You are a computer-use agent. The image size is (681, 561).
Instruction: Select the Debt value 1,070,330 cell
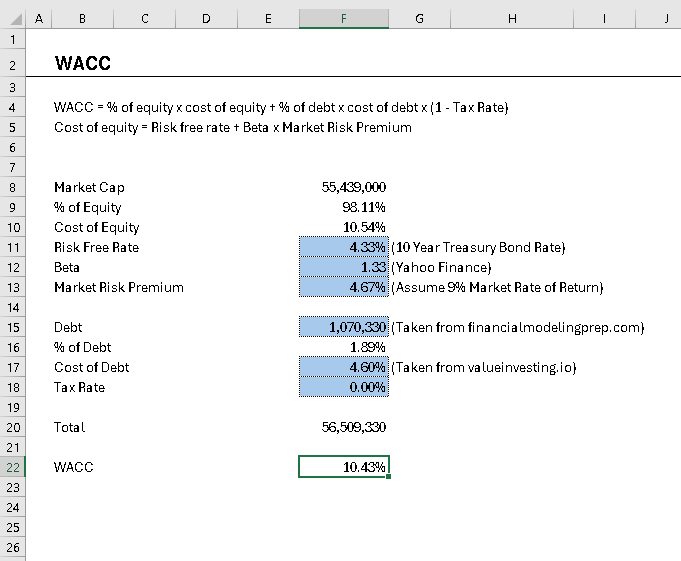(344, 327)
